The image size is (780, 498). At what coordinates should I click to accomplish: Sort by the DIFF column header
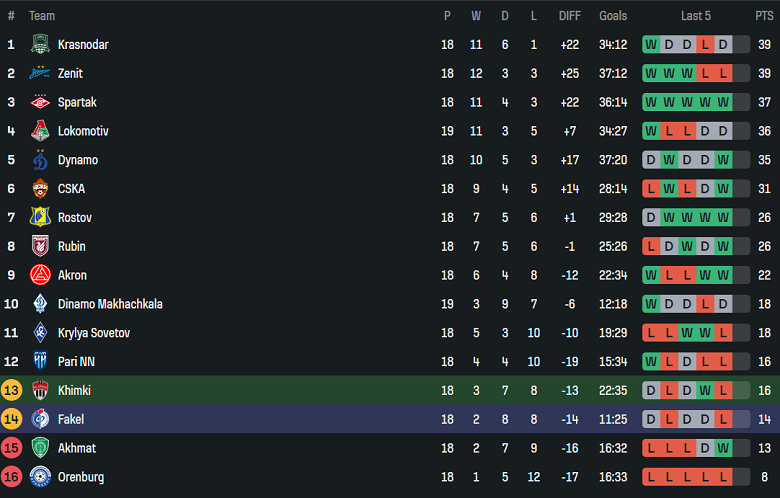click(x=570, y=16)
